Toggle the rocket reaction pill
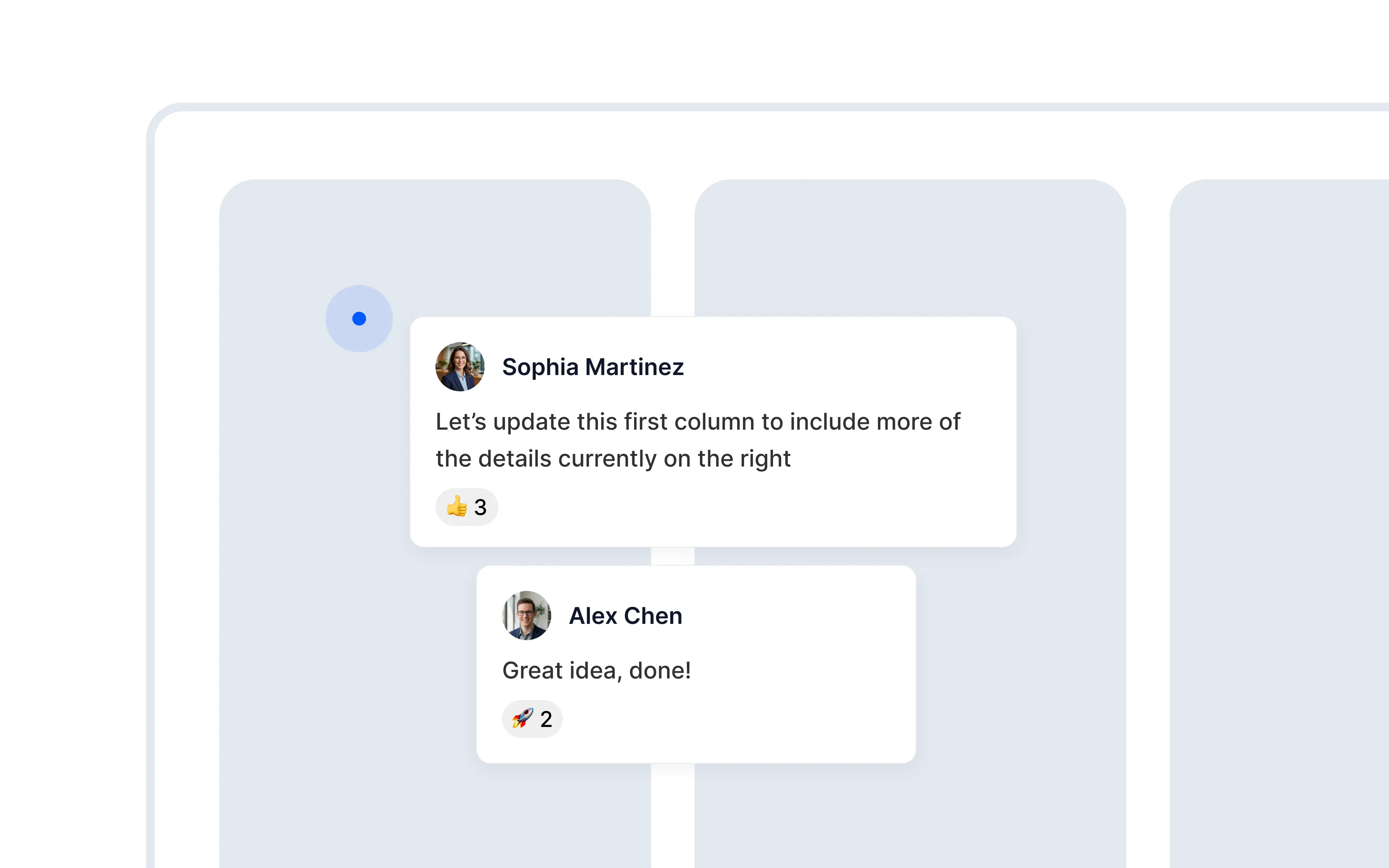Screen dimensions: 1389x868 532,719
